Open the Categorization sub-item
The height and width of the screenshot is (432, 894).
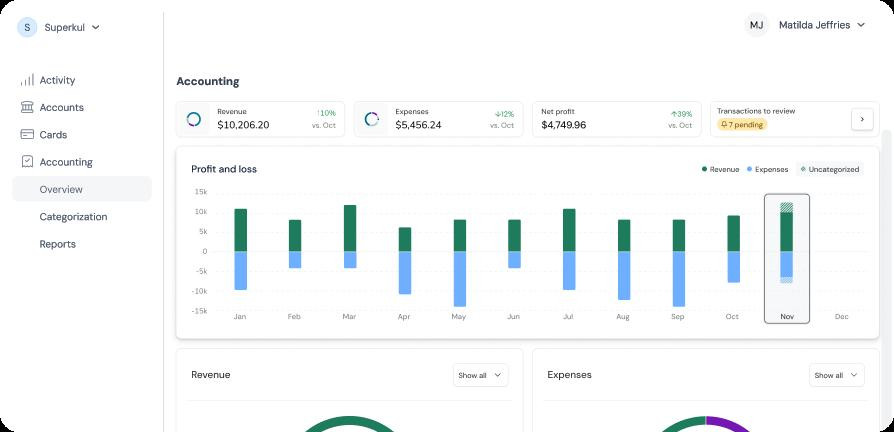pyautogui.click(x=73, y=217)
